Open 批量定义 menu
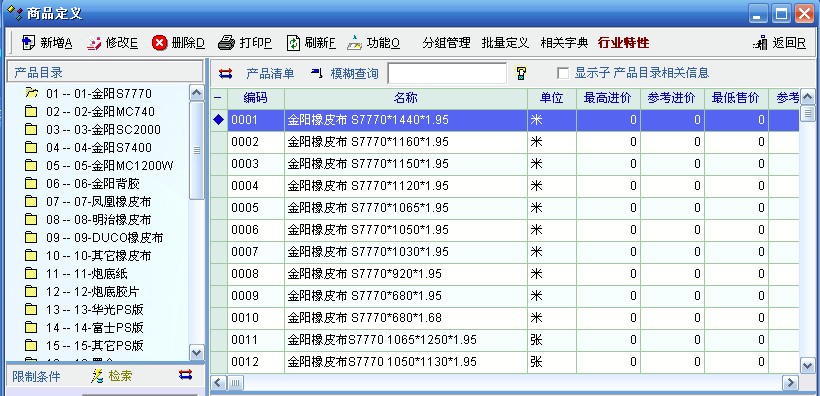This screenshot has width=820, height=396. [x=505, y=43]
